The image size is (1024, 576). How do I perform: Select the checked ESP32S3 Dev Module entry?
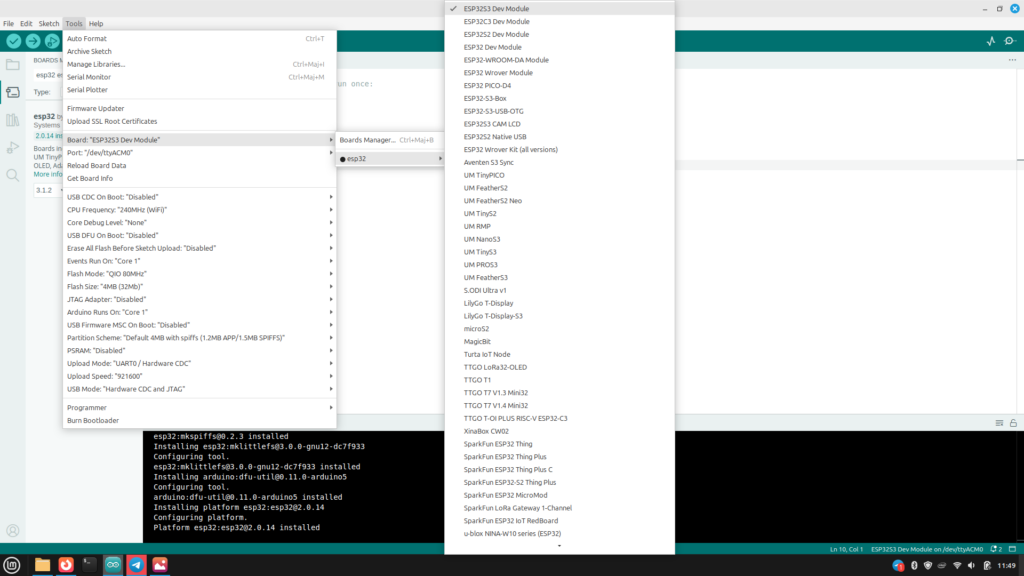pos(560,8)
